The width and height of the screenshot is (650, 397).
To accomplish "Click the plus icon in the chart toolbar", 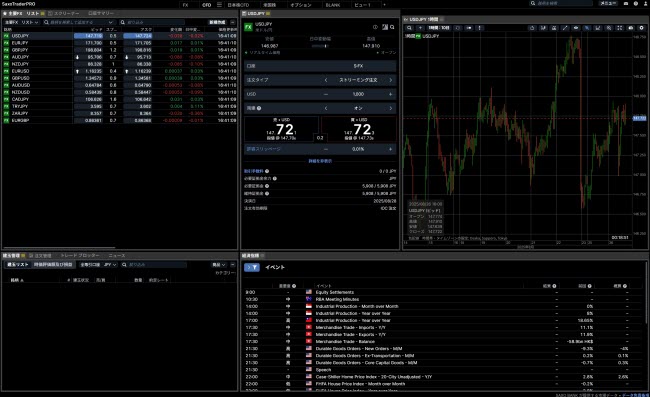I will tap(420, 28).
